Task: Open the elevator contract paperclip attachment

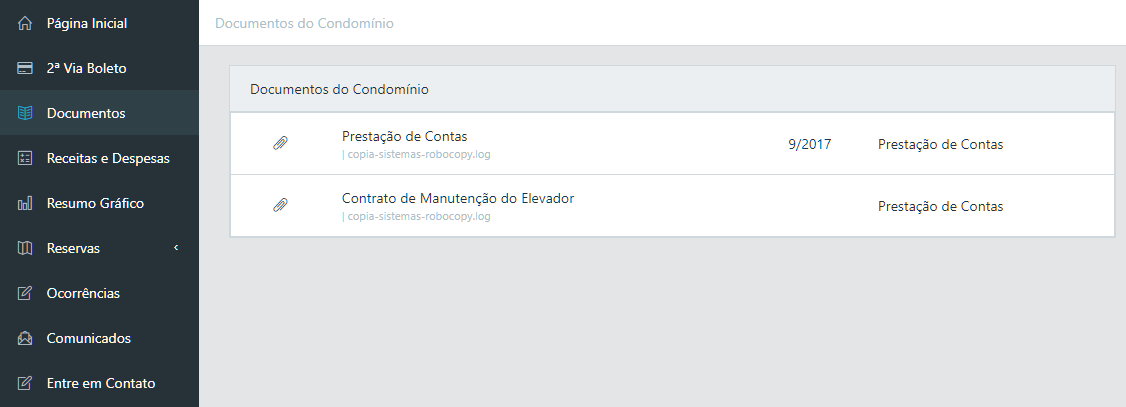Action: click(x=281, y=206)
